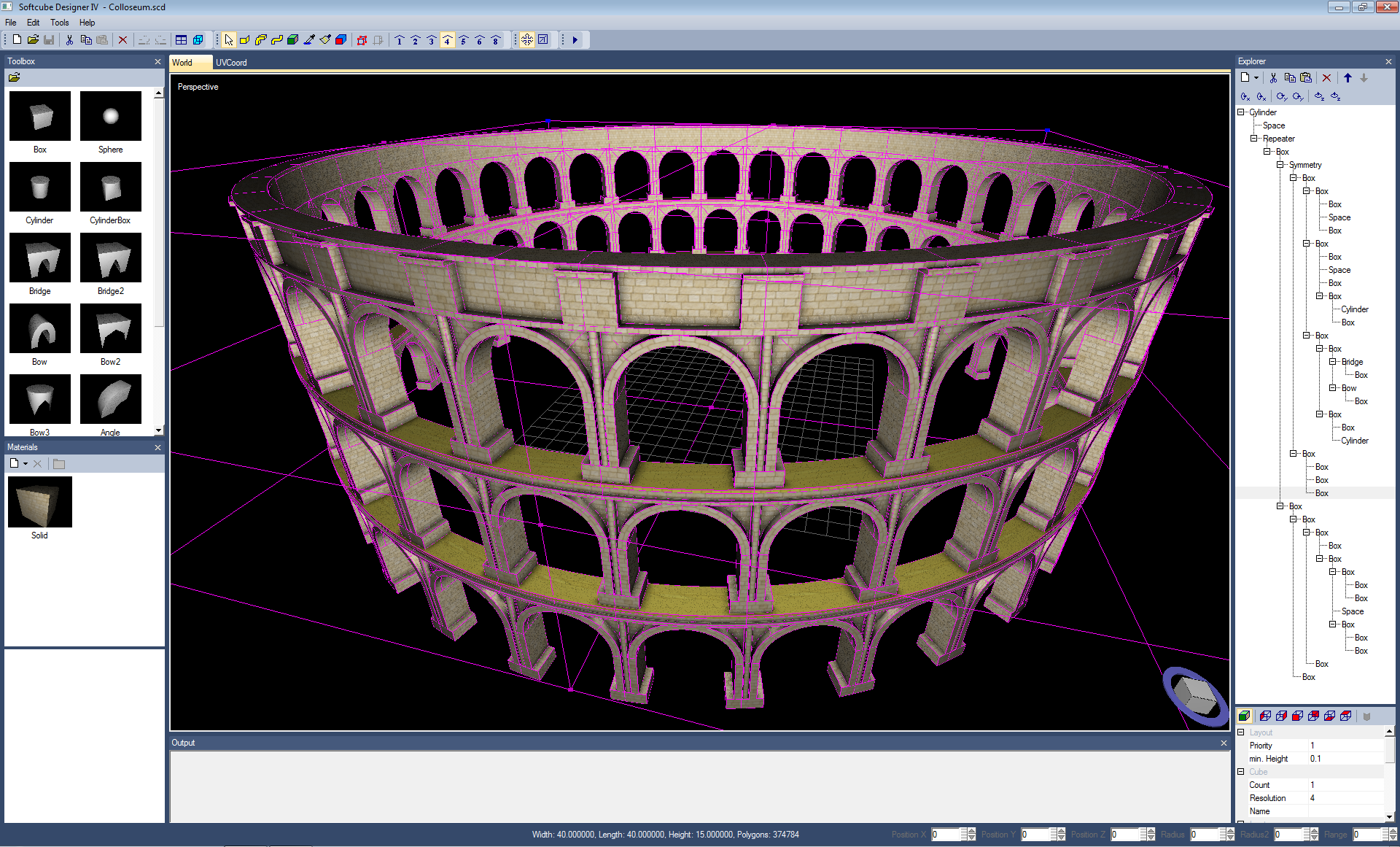Toggle view preset number 4 button
This screenshot has width=1400, height=847.
click(448, 40)
